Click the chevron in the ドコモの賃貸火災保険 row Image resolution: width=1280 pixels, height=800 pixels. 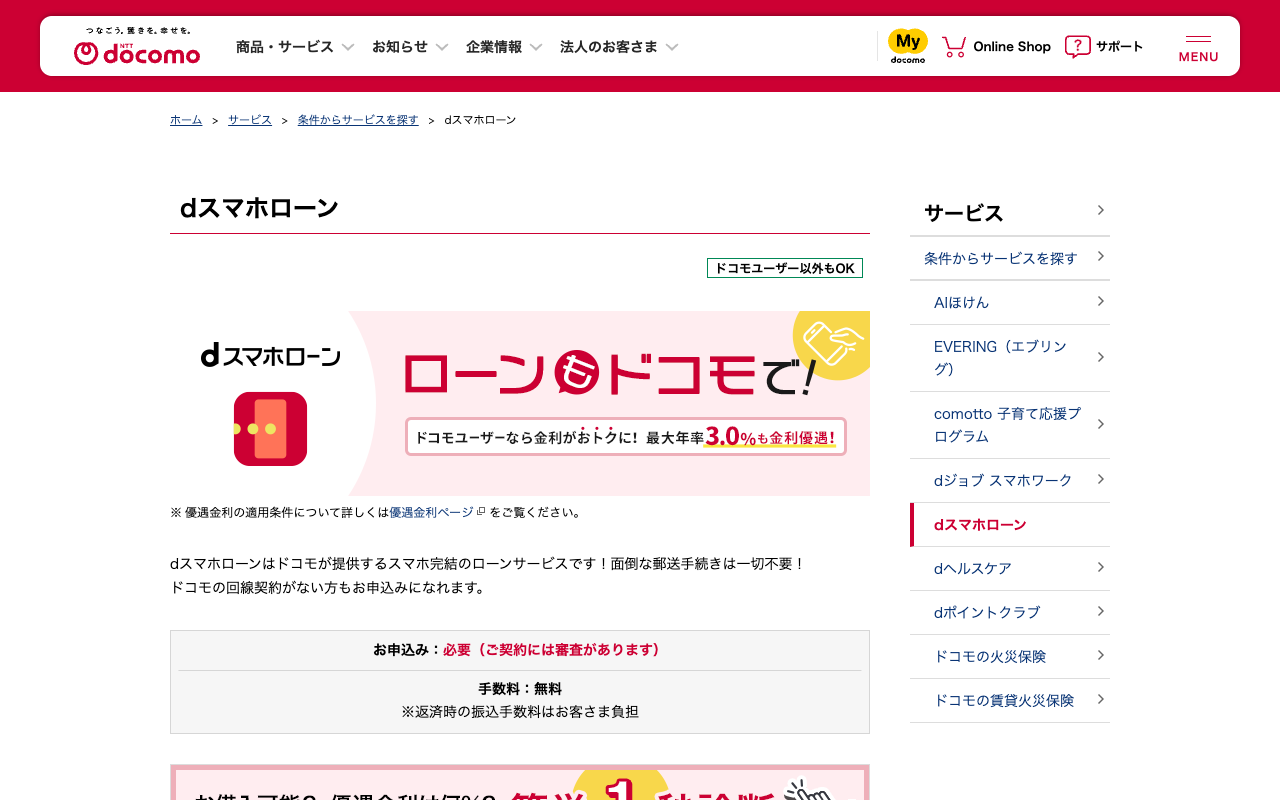point(1100,699)
